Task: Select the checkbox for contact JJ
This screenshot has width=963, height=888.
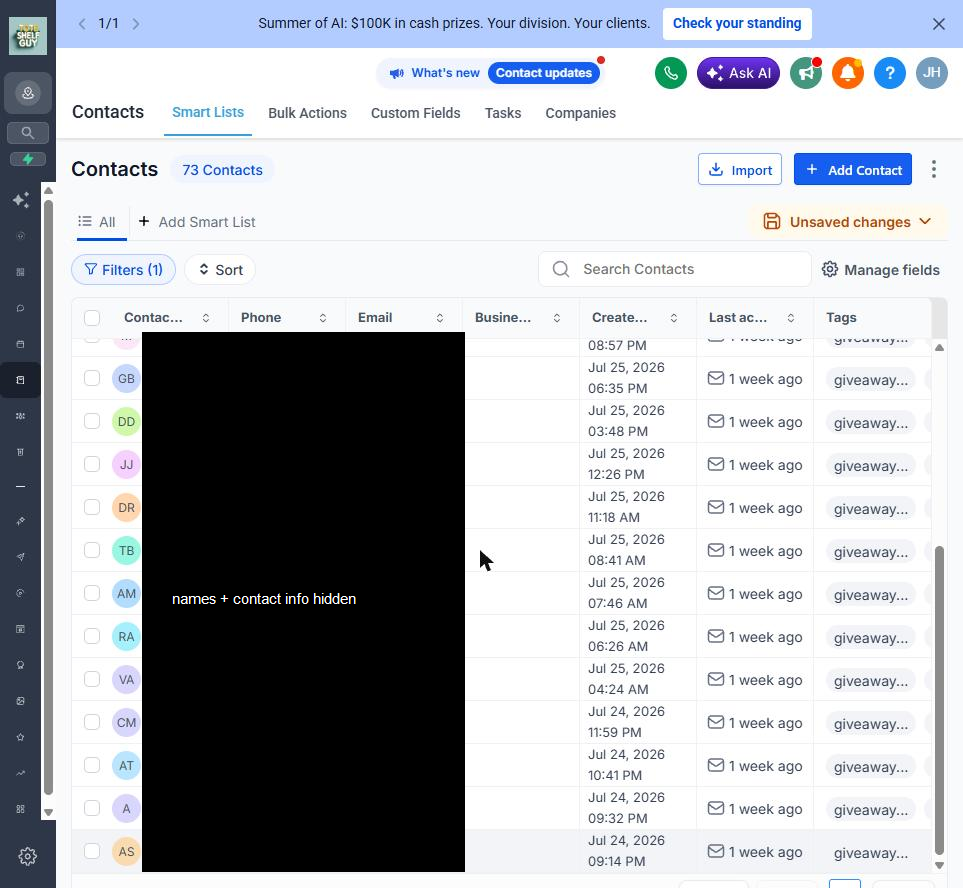Action: [92, 464]
